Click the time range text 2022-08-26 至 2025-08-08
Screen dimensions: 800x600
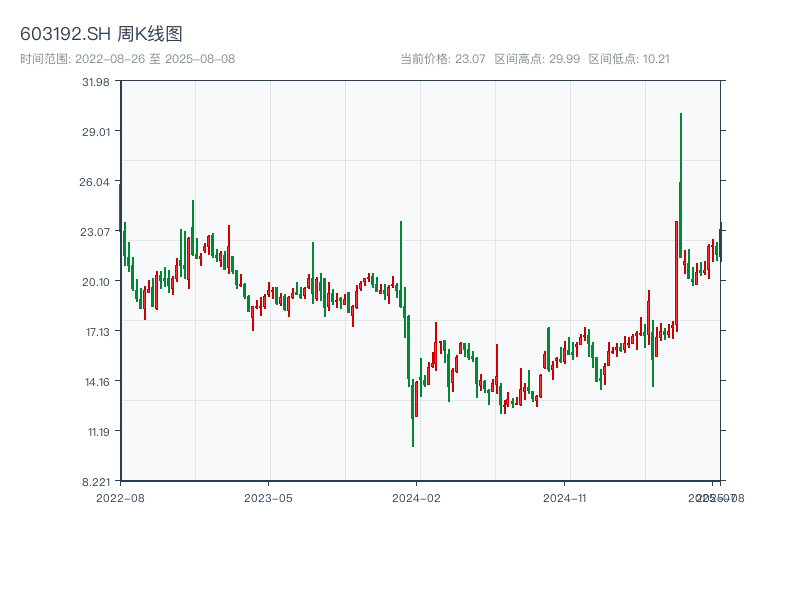(x=127, y=59)
